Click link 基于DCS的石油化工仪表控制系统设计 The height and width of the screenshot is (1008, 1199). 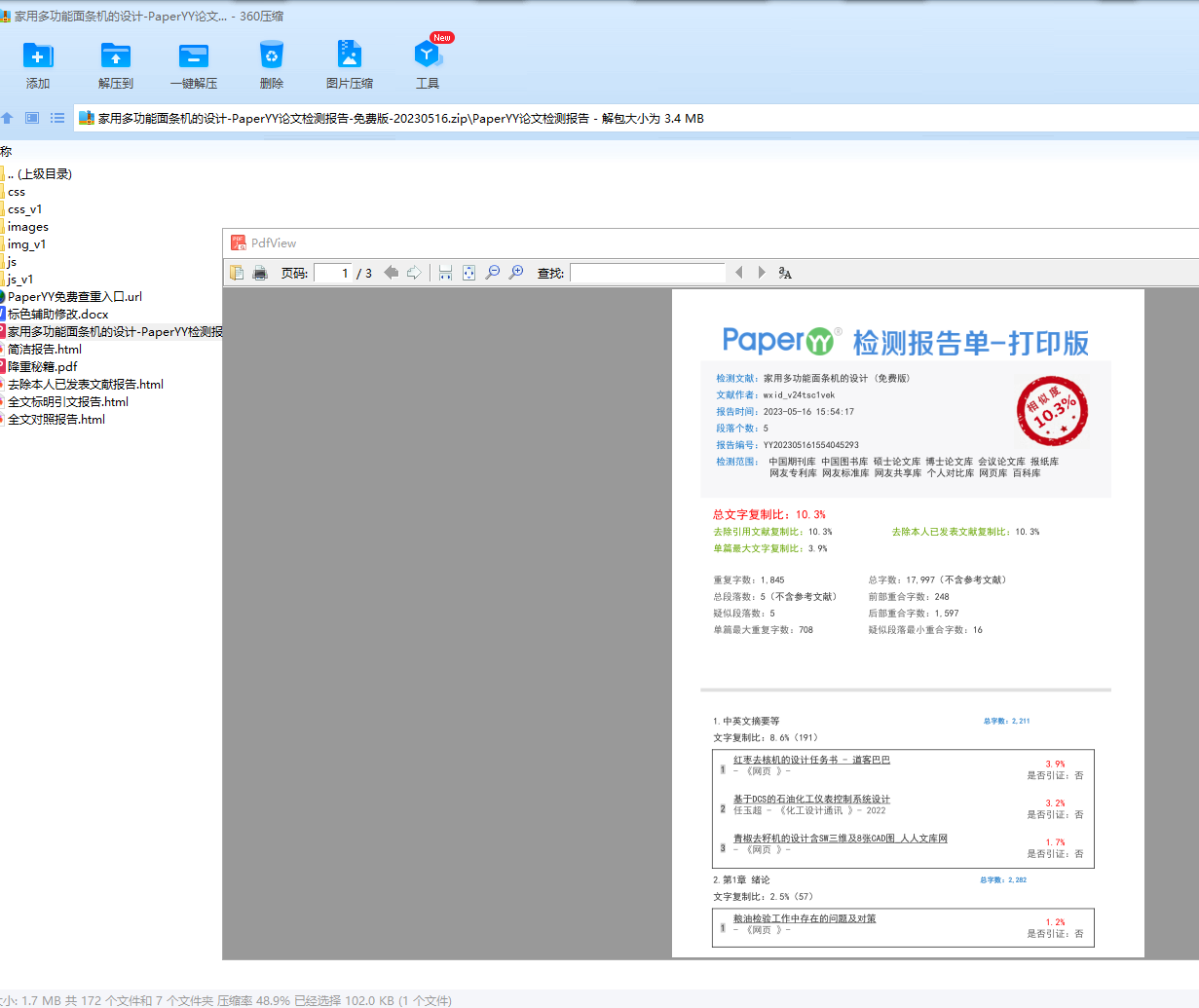click(811, 799)
